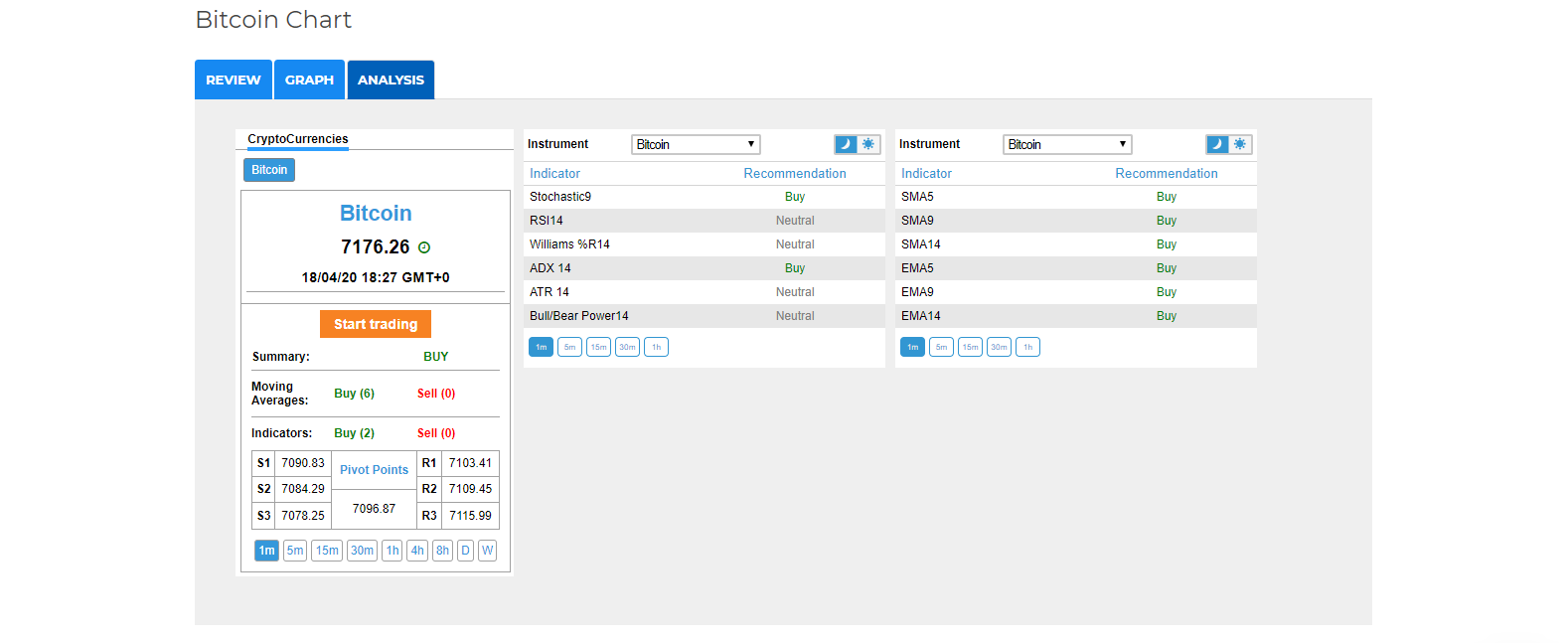Select 30m button below EMA14 row
The height and width of the screenshot is (643, 1568).
tap(999, 347)
